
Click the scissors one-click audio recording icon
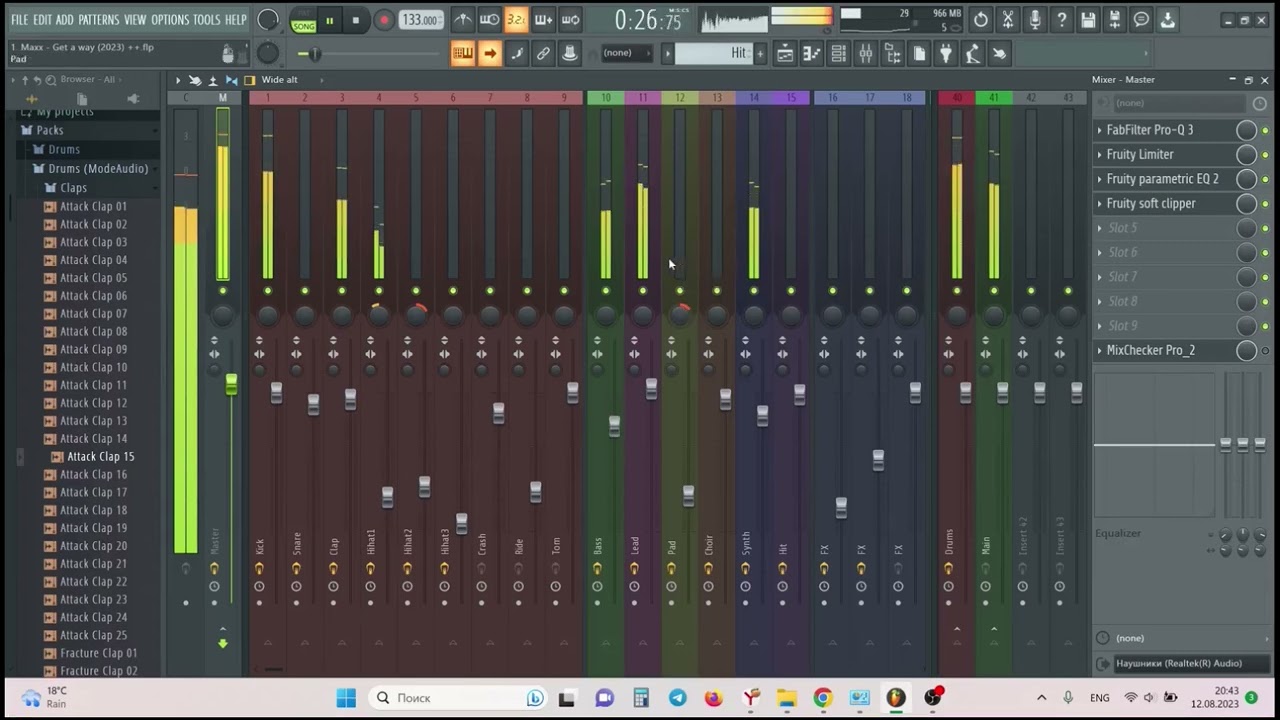(1008, 19)
